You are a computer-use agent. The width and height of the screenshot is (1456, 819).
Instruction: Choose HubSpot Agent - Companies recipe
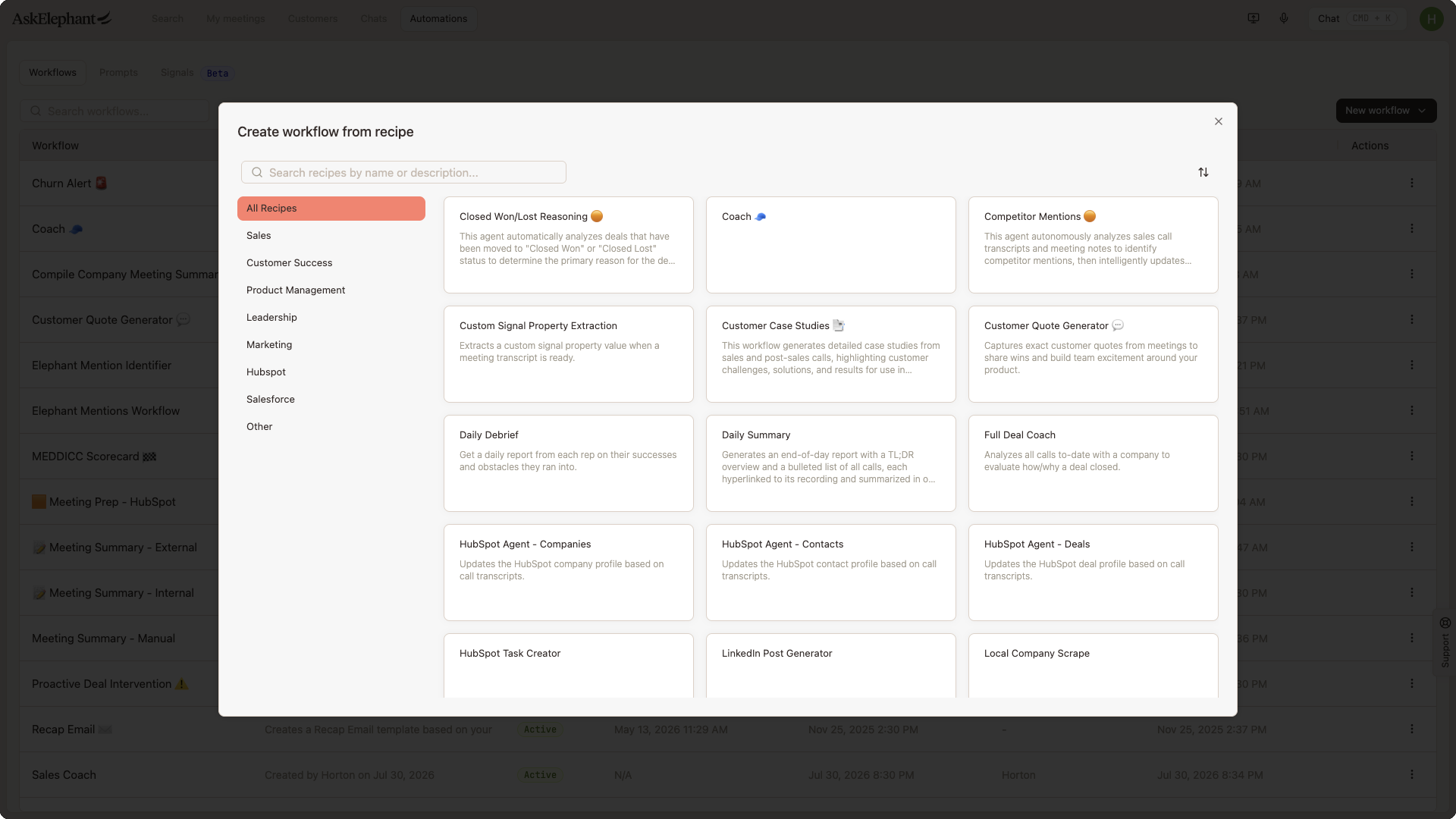pyautogui.click(x=569, y=573)
